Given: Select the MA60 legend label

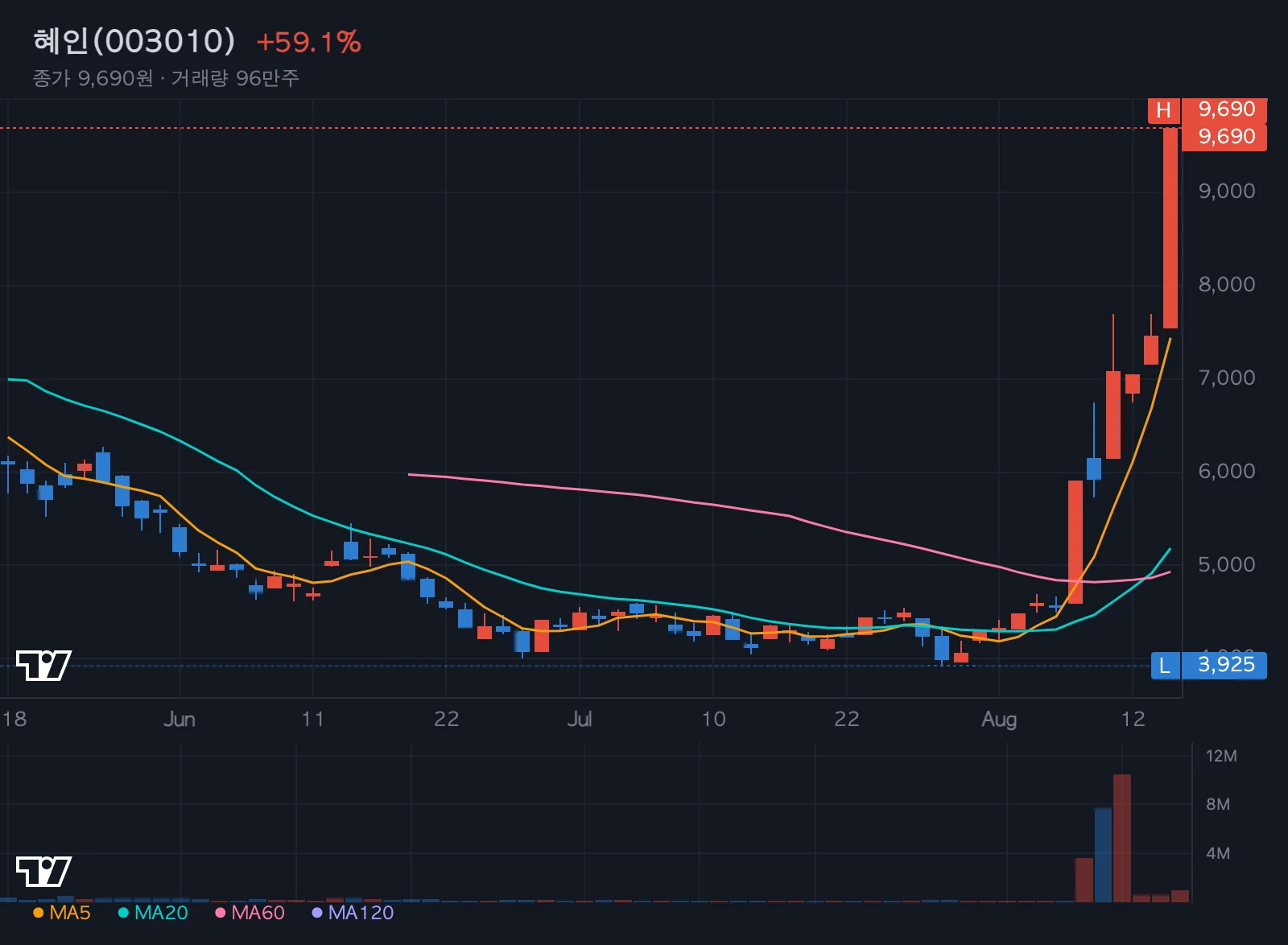Looking at the screenshot, I should tap(258, 913).
